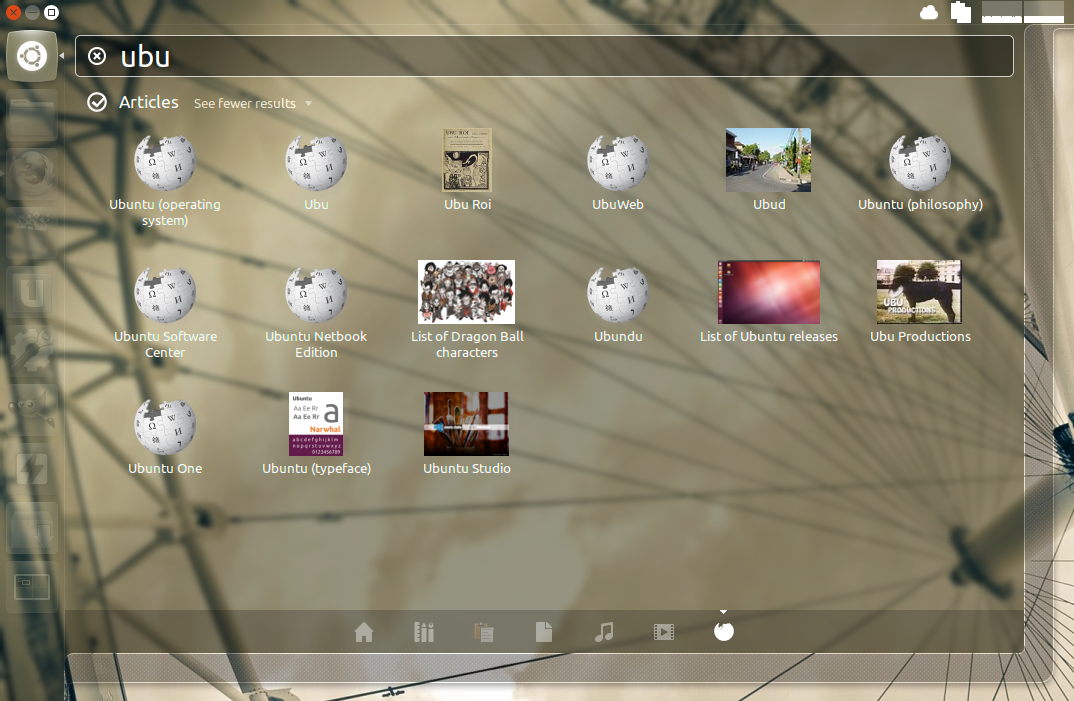Image resolution: width=1074 pixels, height=701 pixels.
Task: Open the Ubuntu Software Center article
Action: tap(164, 312)
